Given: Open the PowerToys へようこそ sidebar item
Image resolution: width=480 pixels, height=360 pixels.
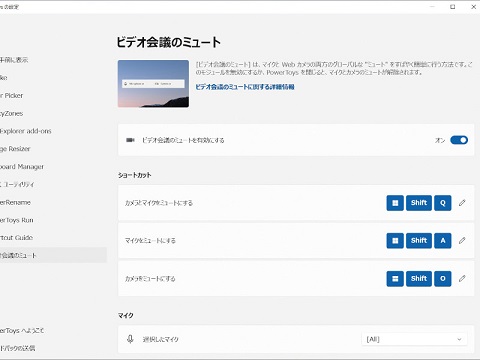Looking at the screenshot, I should [x=22, y=331].
